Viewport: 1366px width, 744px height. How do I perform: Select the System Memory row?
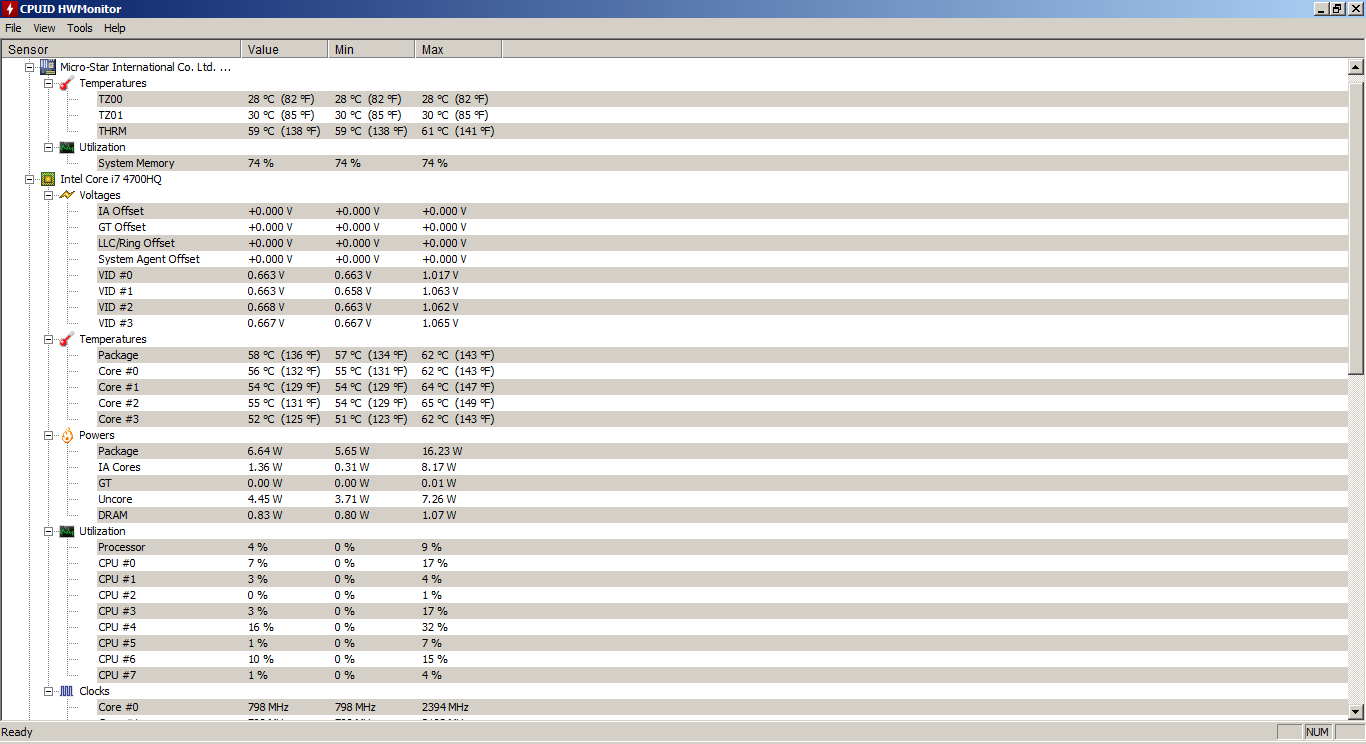pos(721,163)
